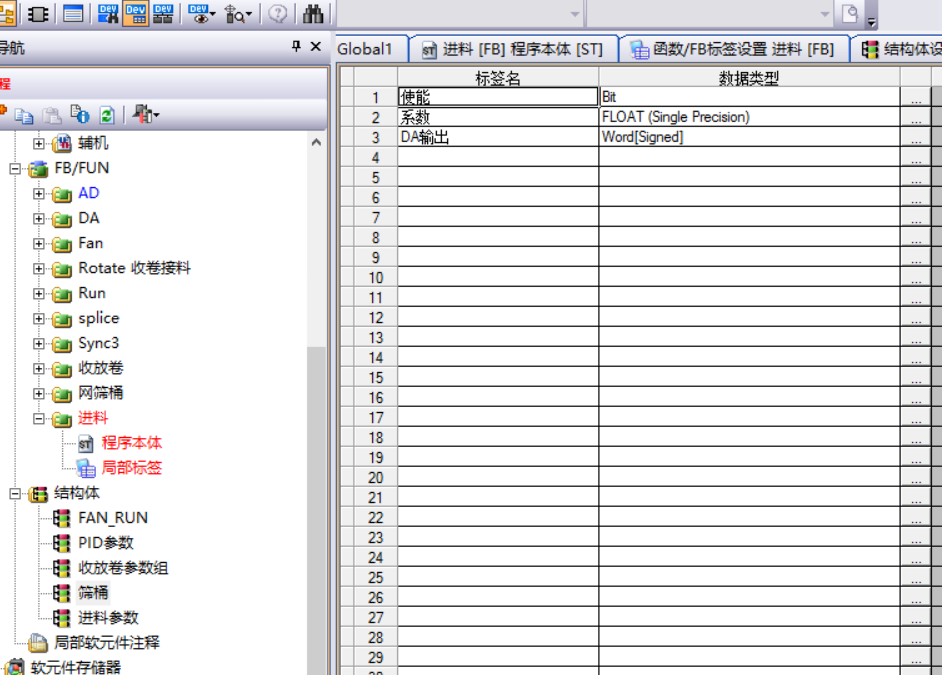The width and height of the screenshot is (942, 675).
Task: Select the PID参数 structure item
Action: coord(105,542)
